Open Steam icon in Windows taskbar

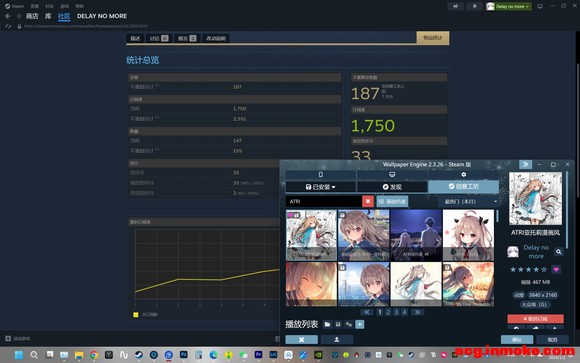pyautogui.click(x=139, y=355)
